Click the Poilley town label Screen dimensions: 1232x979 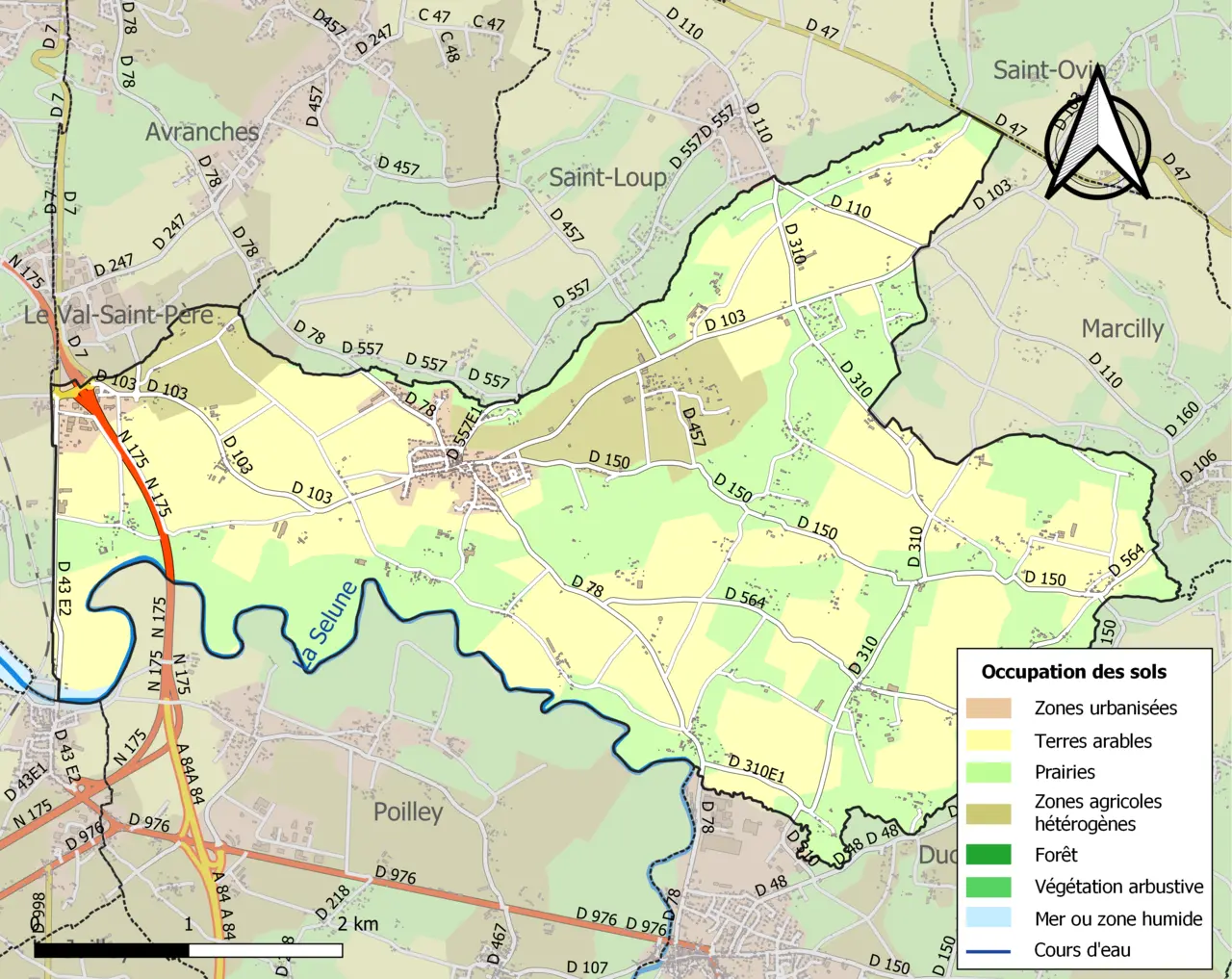(408, 812)
